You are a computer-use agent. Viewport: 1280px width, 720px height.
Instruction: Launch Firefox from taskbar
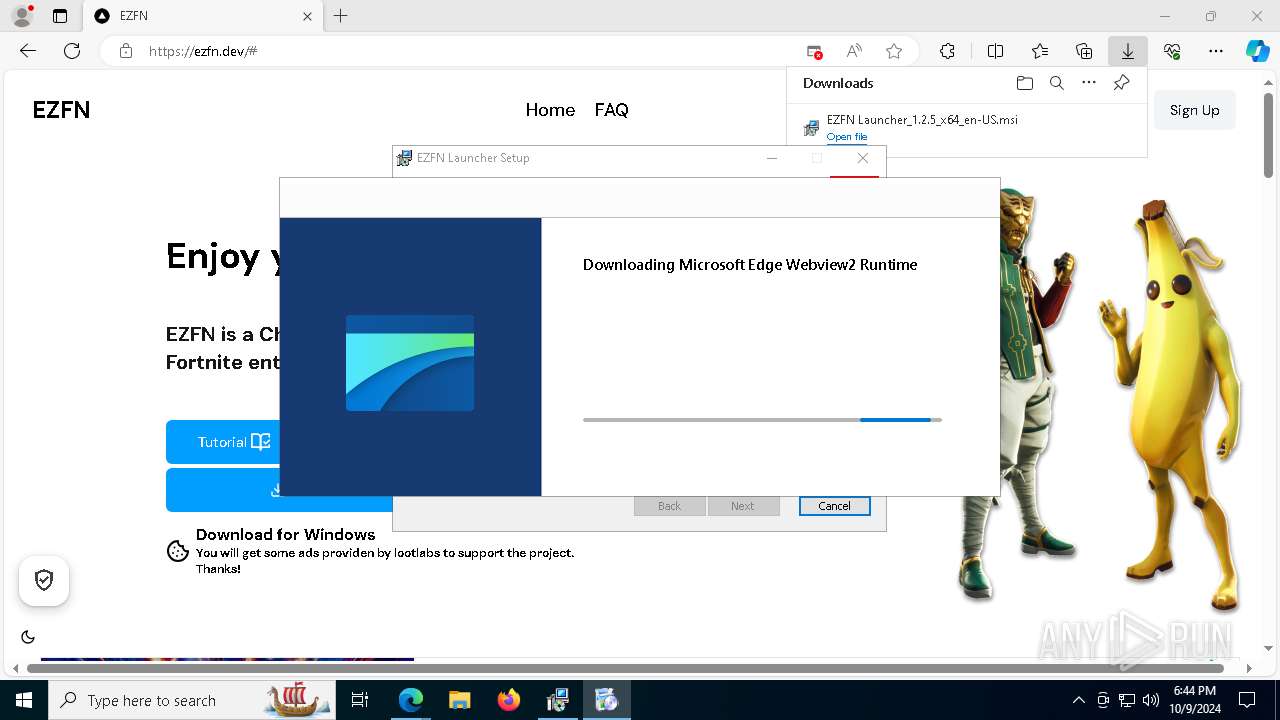[x=509, y=700]
